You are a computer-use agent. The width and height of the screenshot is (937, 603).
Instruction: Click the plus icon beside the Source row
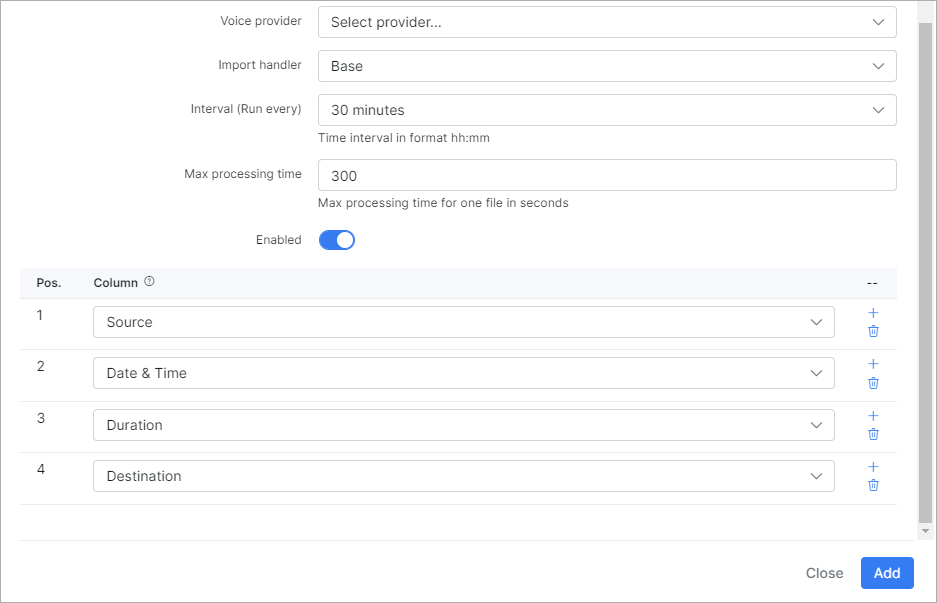pos(872,313)
